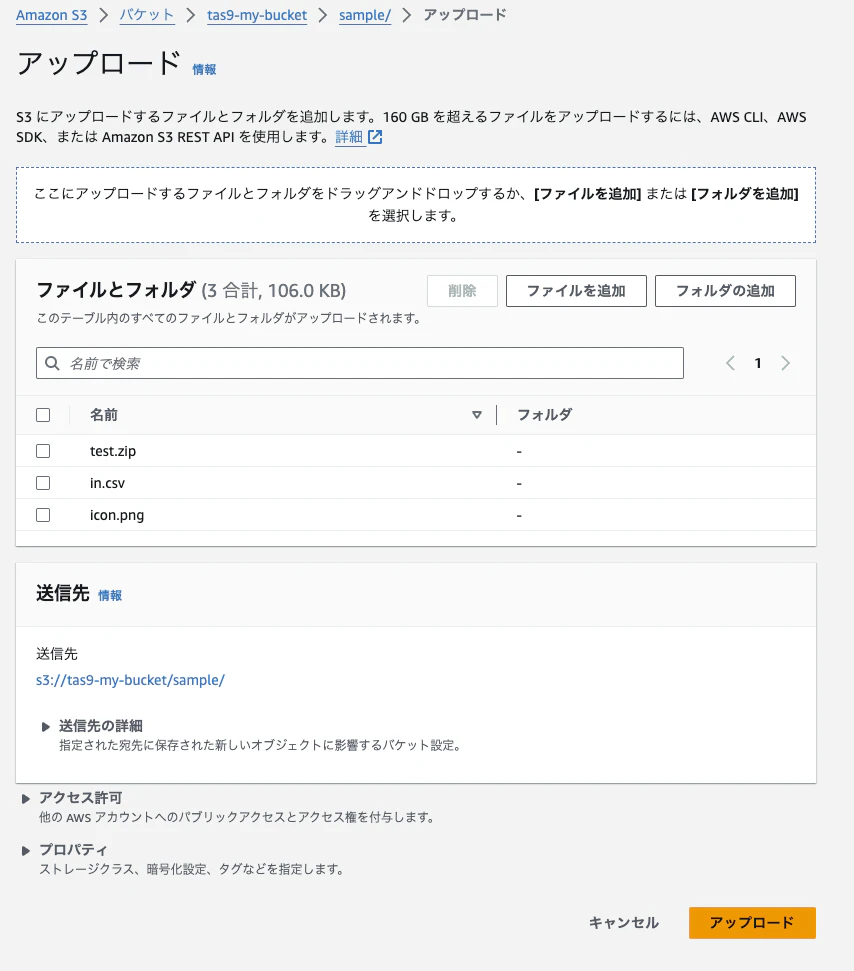Click キャンセル to abort the upload
The height and width of the screenshot is (971, 854).
point(623,922)
